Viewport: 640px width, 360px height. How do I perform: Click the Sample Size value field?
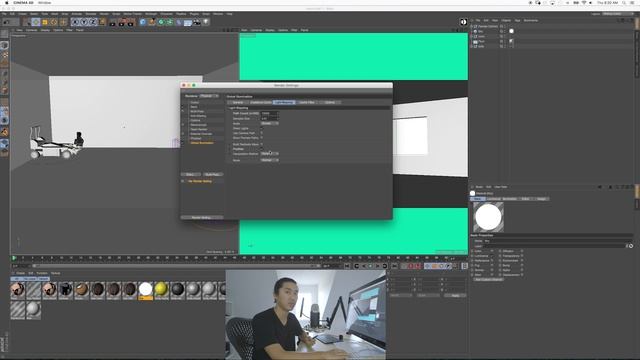click(270, 118)
